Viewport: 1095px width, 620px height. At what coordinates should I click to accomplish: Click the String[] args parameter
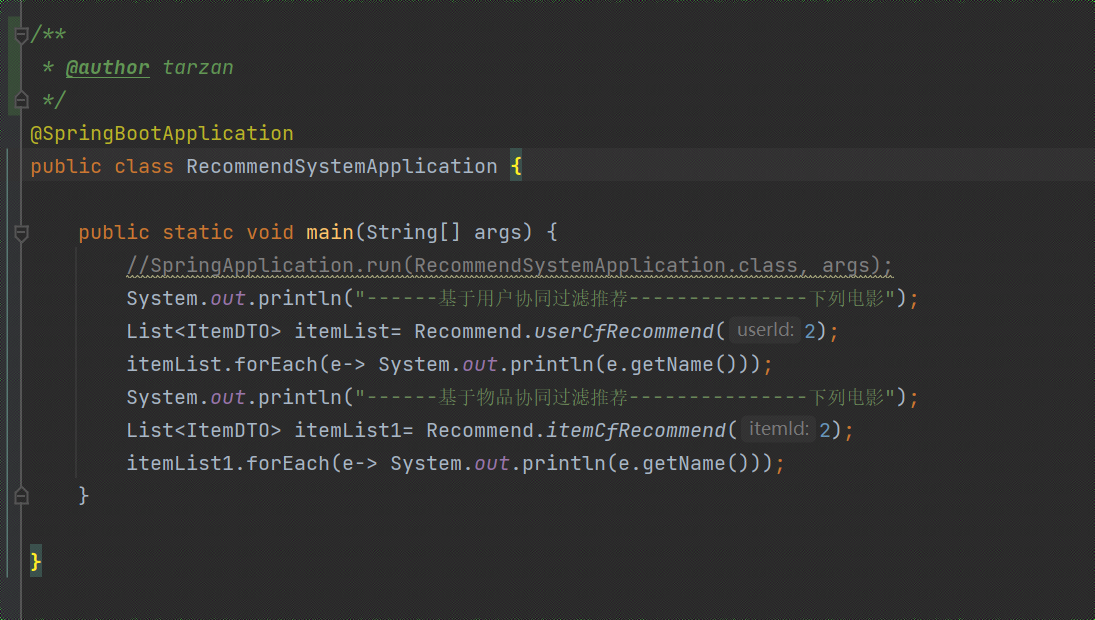point(443,233)
